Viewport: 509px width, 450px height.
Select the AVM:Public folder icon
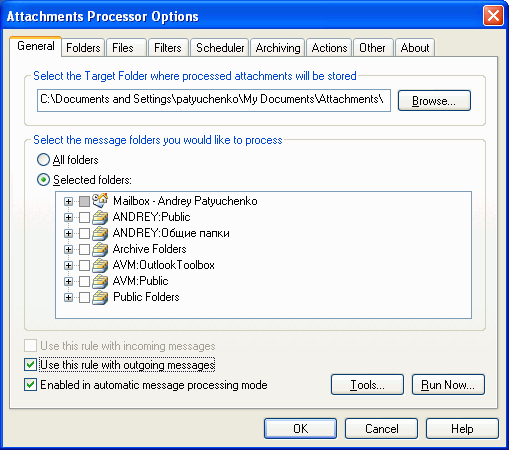100,281
